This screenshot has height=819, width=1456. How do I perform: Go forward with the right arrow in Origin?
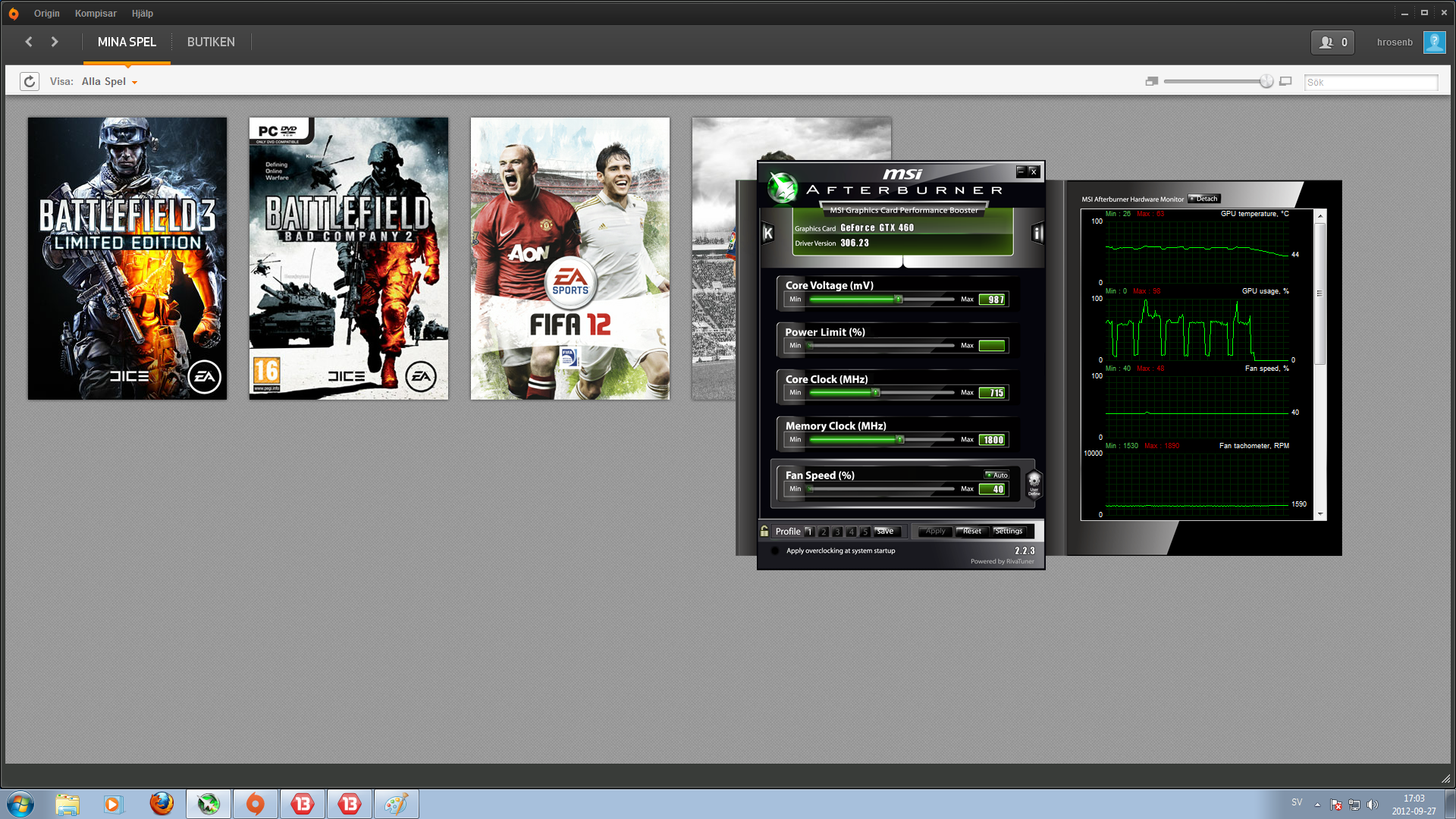click(55, 42)
